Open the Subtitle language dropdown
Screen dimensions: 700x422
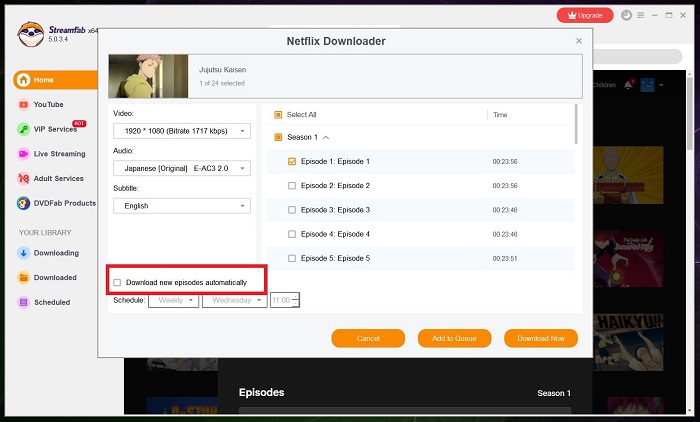(181, 206)
